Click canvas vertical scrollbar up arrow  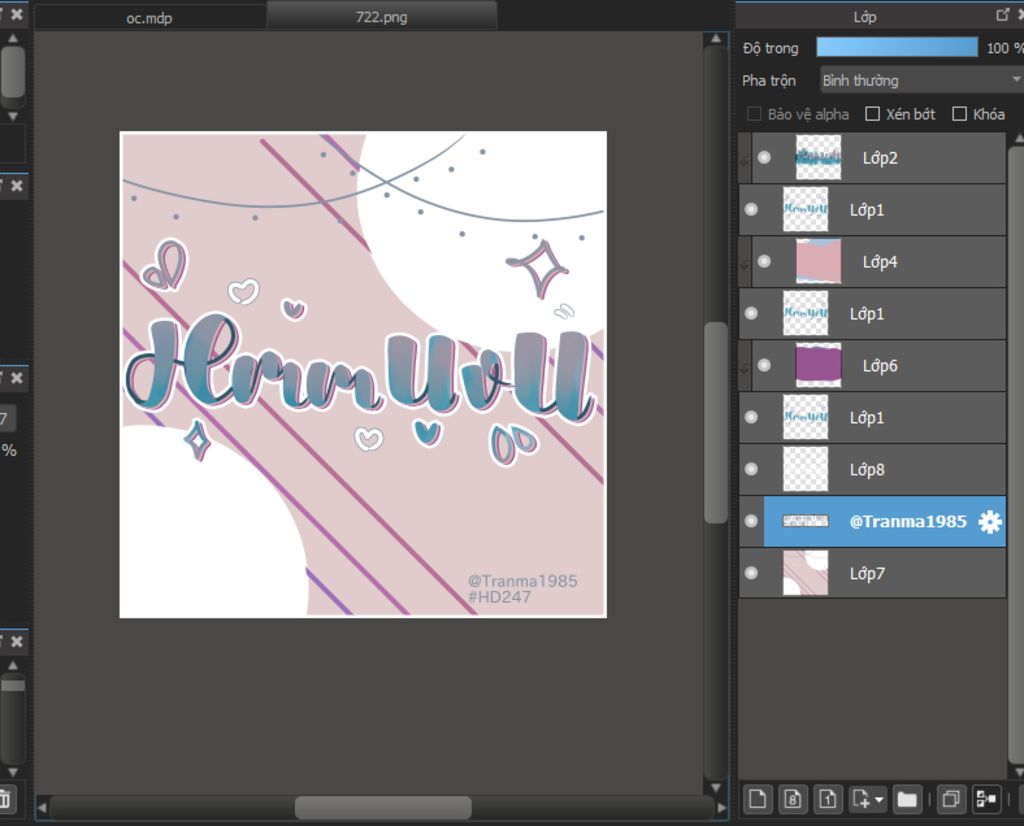coord(716,39)
